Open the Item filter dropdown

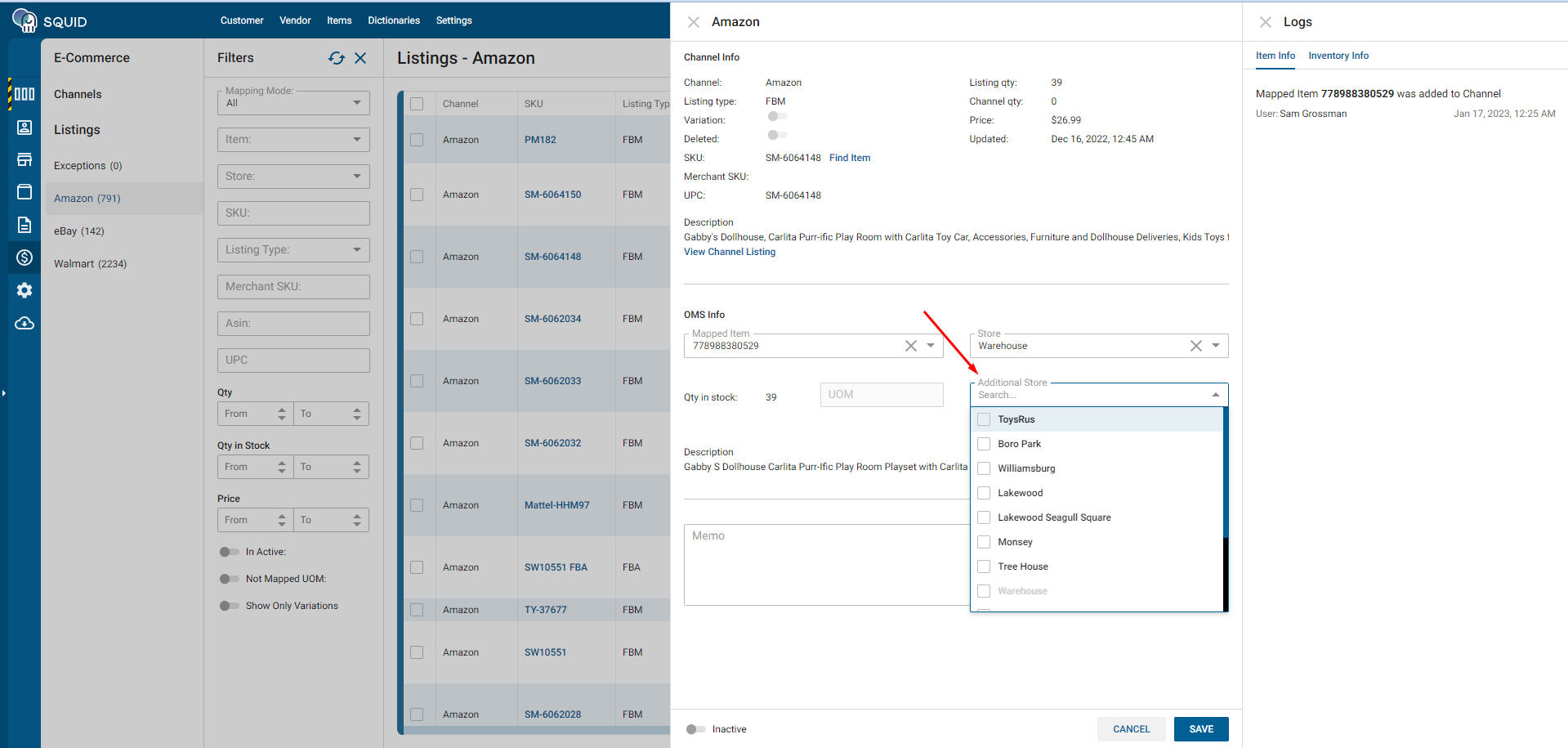pos(293,140)
